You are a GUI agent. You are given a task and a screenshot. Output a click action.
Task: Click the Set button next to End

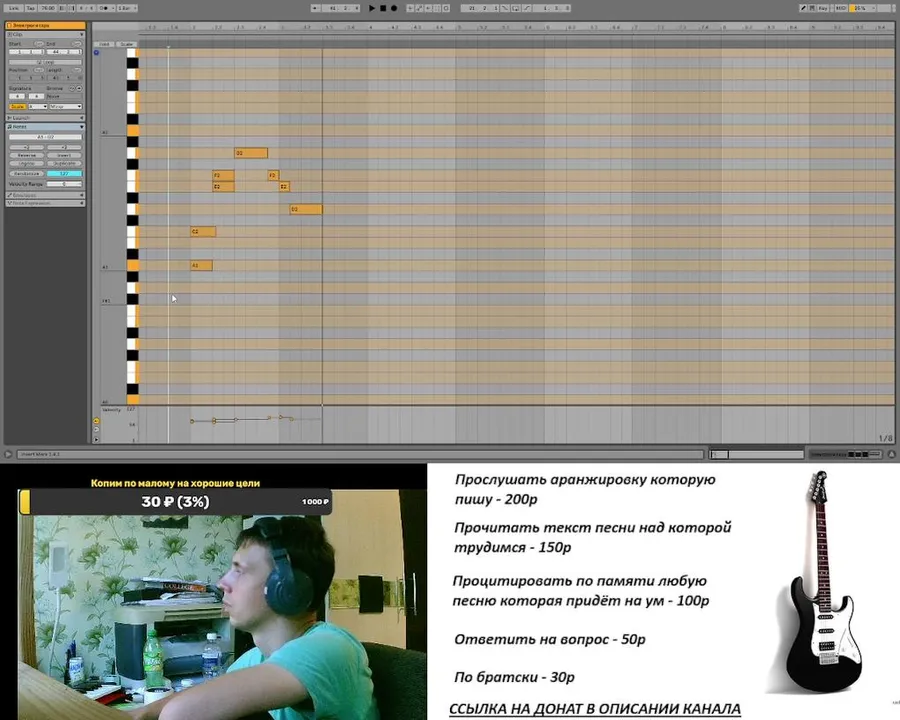[x=77, y=44]
